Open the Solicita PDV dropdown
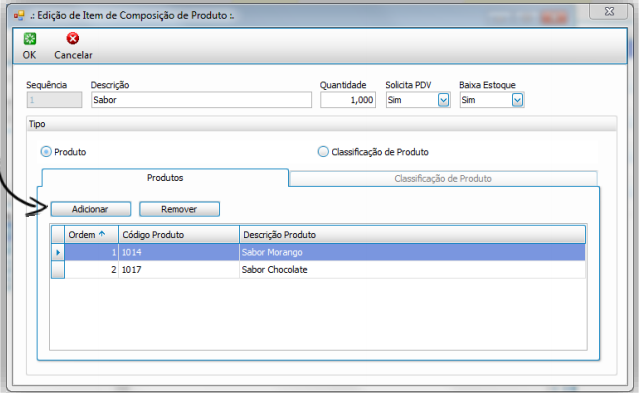The height and width of the screenshot is (393, 639). pos(443,100)
